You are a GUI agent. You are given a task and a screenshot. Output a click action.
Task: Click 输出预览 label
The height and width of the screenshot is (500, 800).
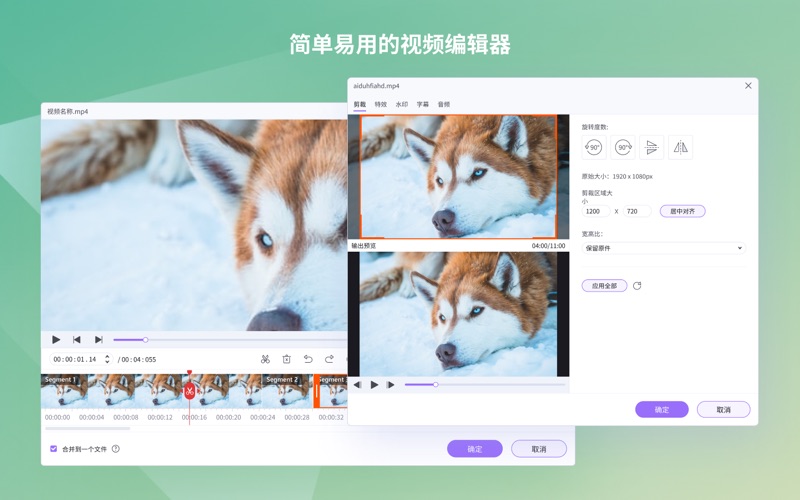tap(364, 246)
